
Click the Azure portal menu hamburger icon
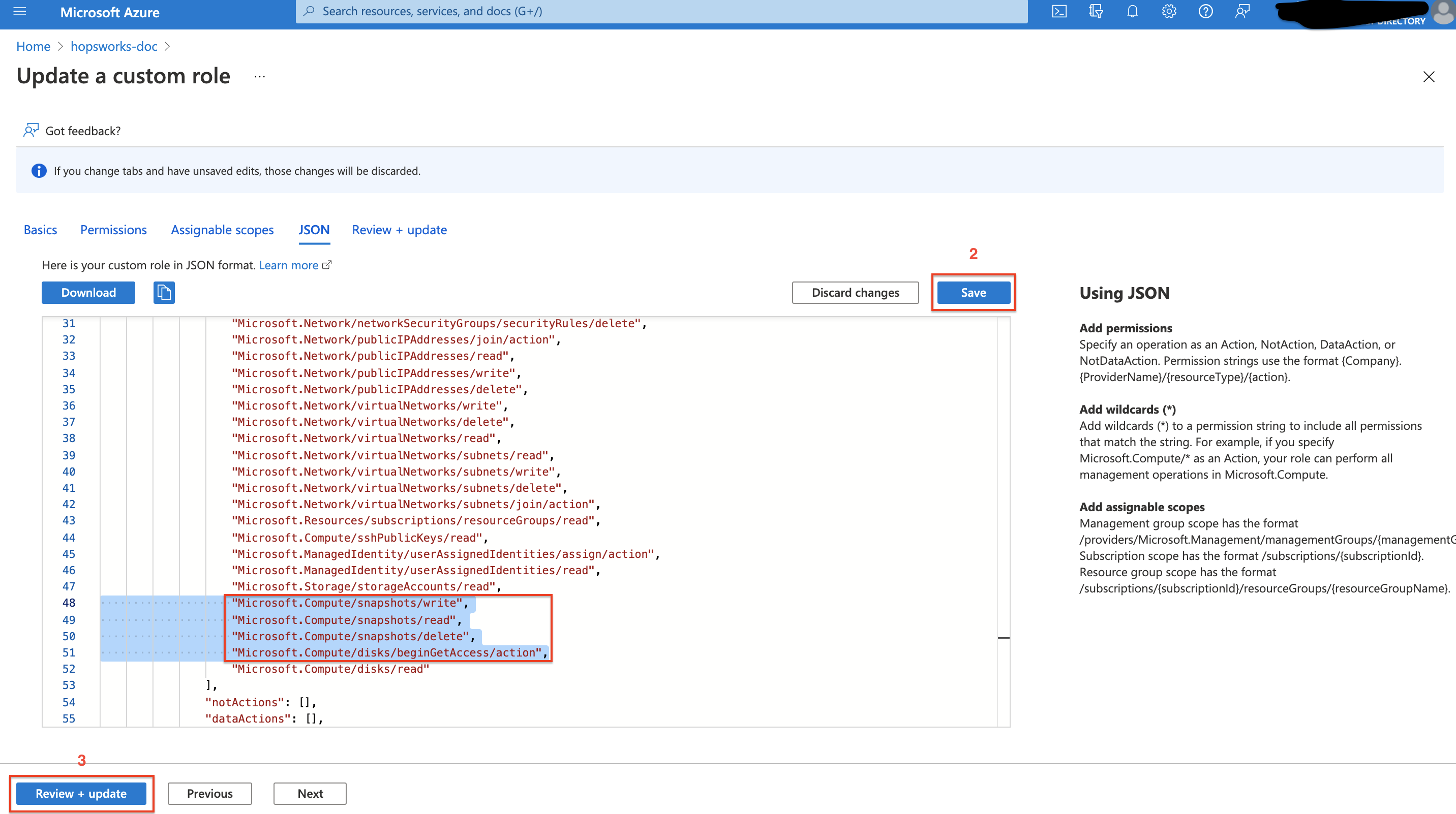click(21, 12)
